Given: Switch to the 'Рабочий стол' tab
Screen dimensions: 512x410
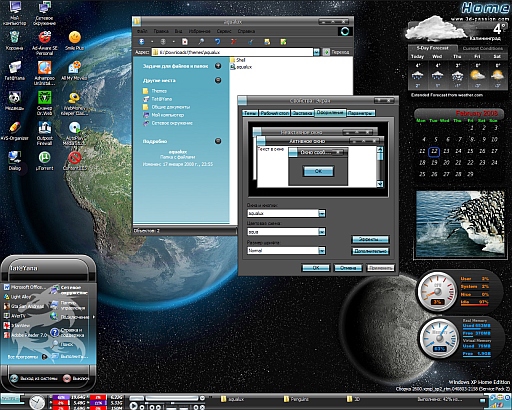Looking at the screenshot, I should tap(274, 113).
